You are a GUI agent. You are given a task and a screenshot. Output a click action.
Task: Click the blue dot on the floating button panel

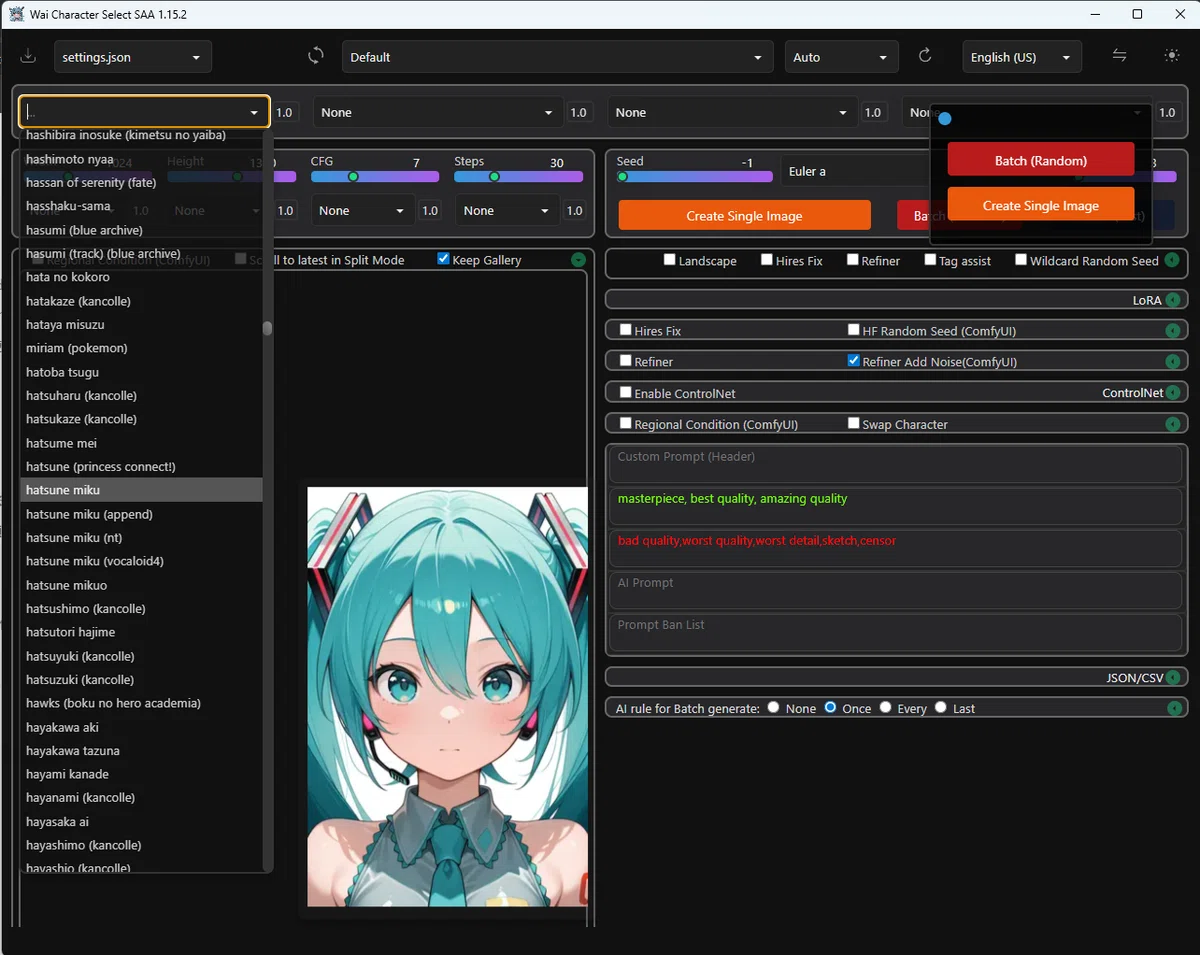(x=945, y=118)
